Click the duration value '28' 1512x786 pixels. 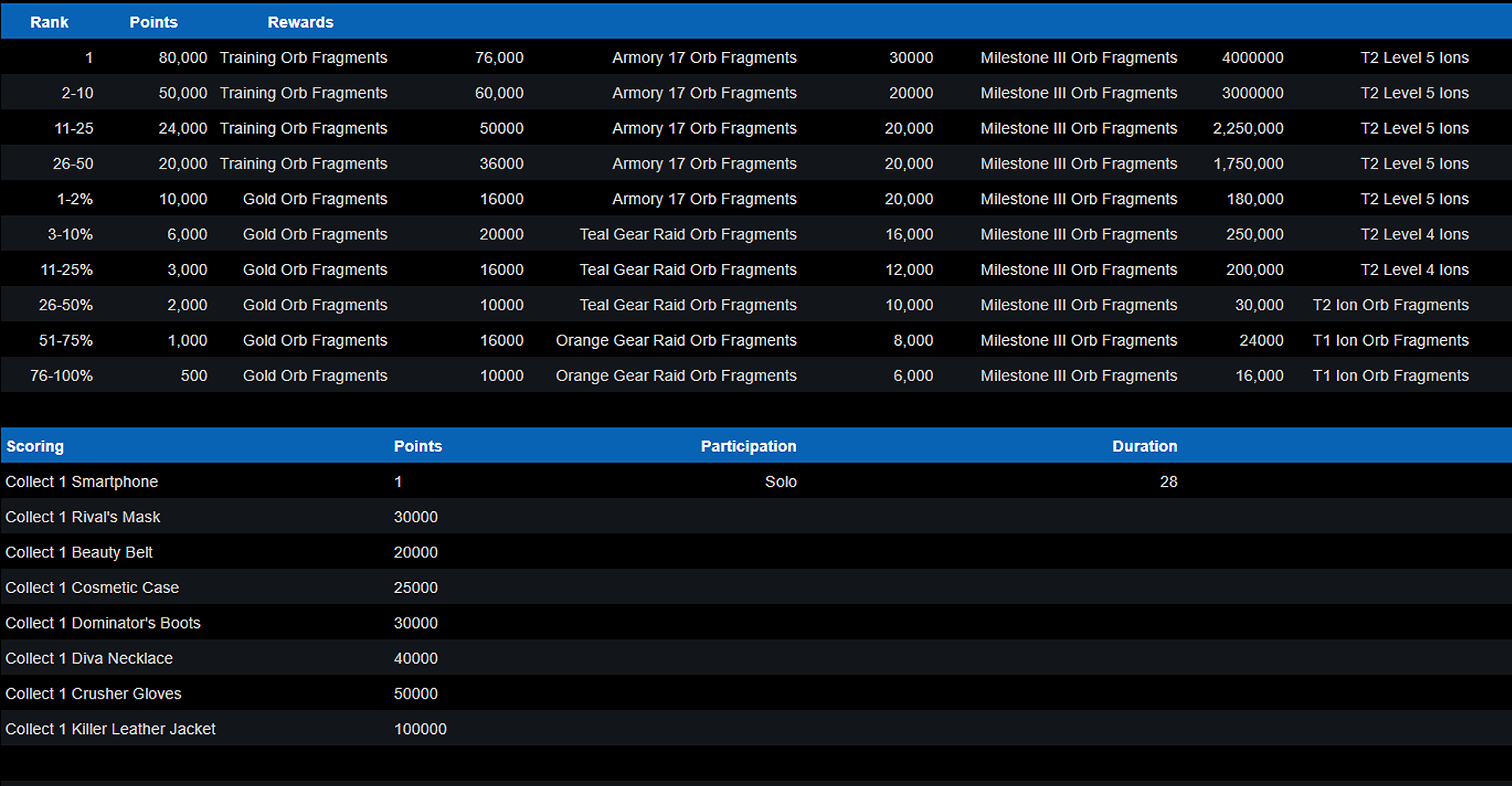click(1168, 481)
